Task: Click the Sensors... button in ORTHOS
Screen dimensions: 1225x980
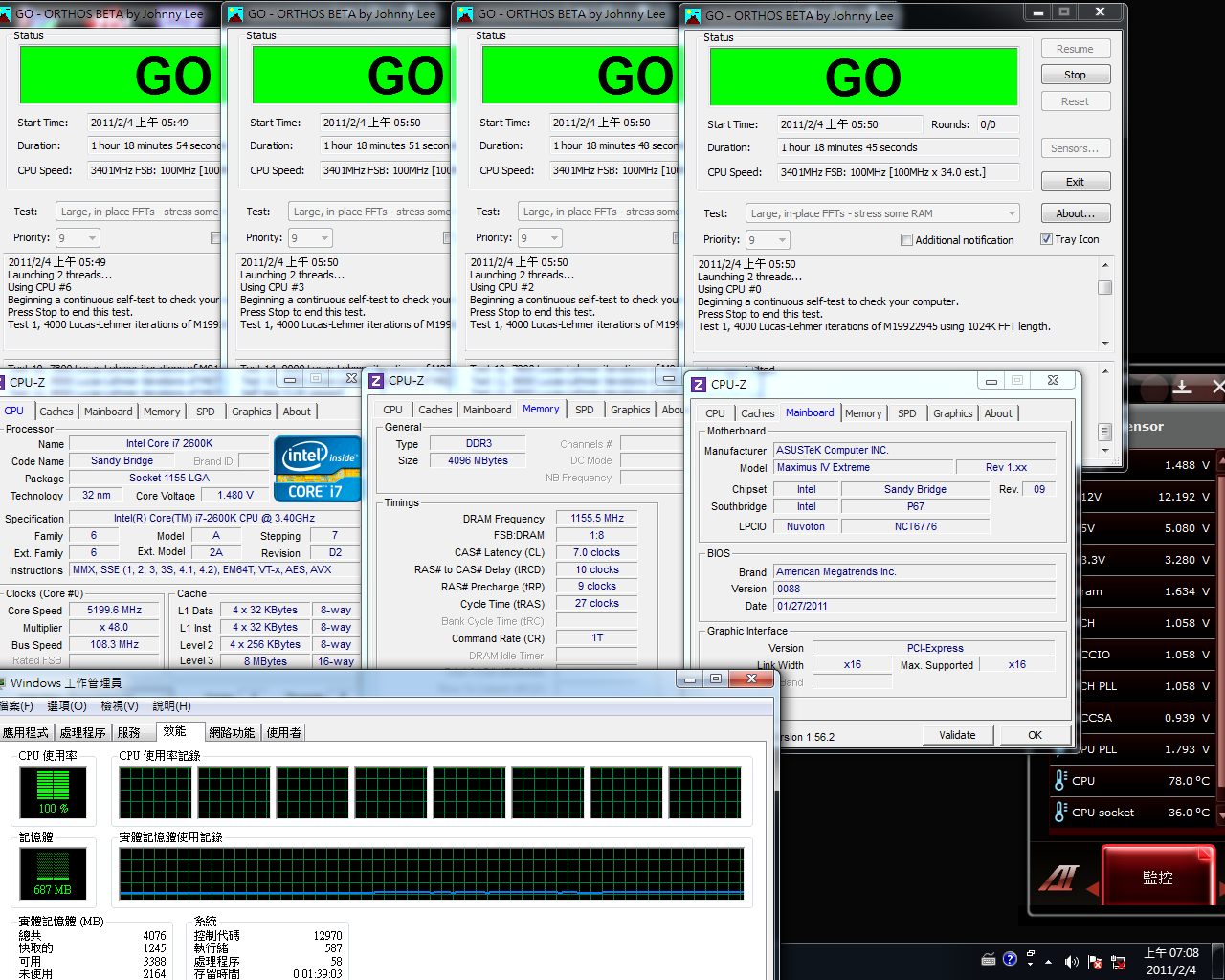Action: 1075,148
